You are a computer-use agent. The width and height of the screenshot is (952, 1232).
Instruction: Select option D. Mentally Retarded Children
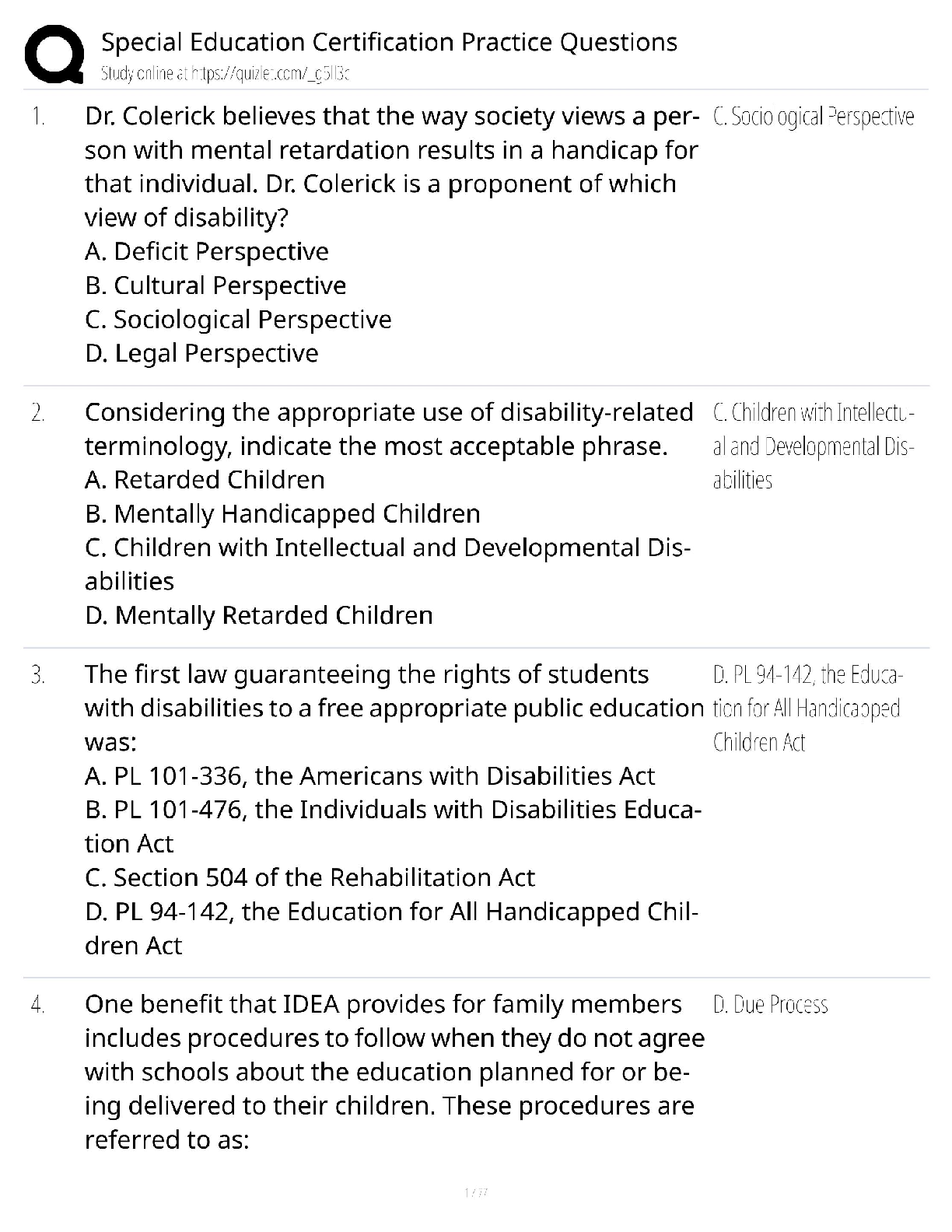pos(258,615)
